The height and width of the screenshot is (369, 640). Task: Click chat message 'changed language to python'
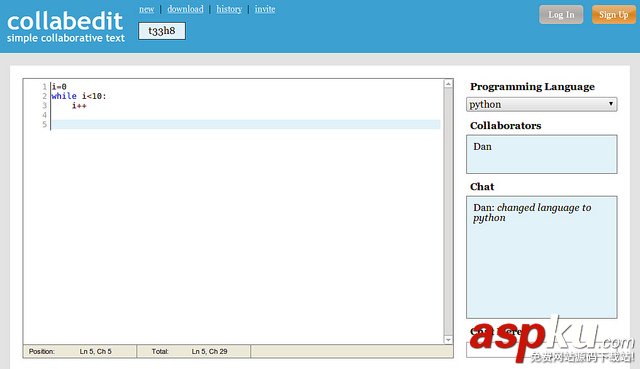point(532,213)
